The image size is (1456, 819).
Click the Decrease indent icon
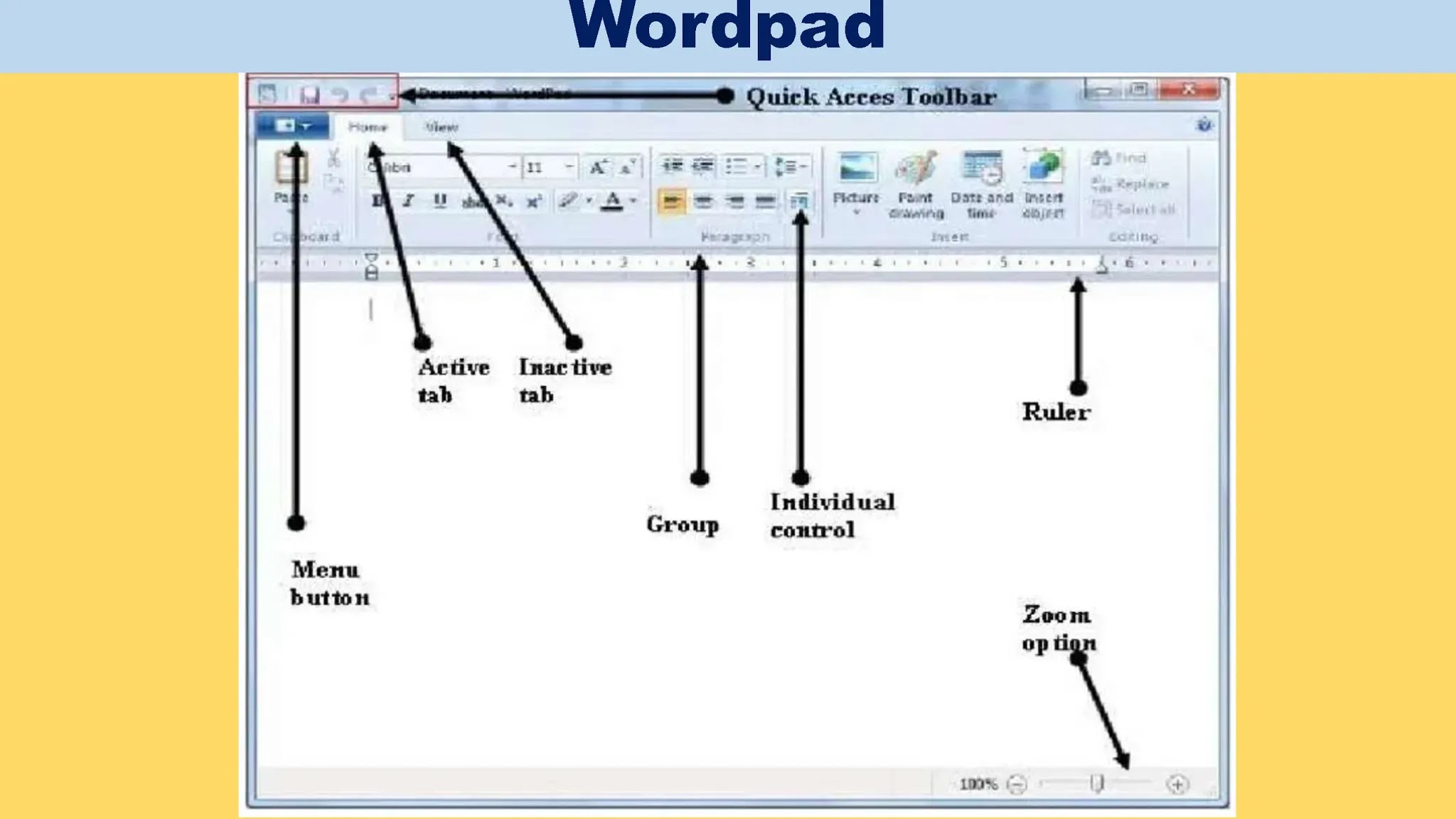coord(672,166)
